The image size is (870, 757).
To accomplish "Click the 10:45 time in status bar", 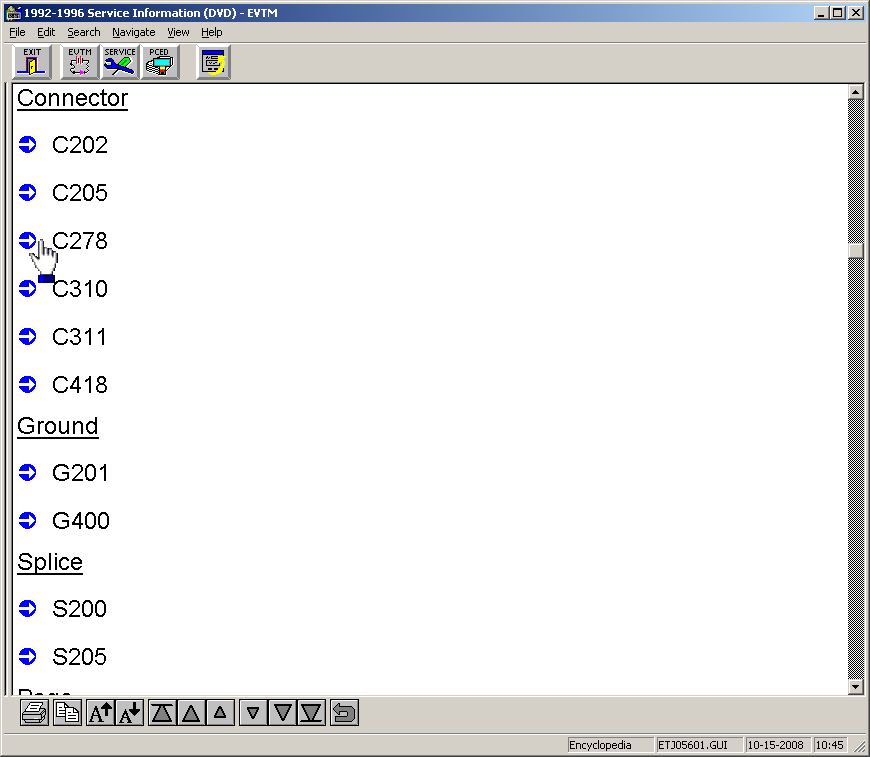I will [829, 745].
